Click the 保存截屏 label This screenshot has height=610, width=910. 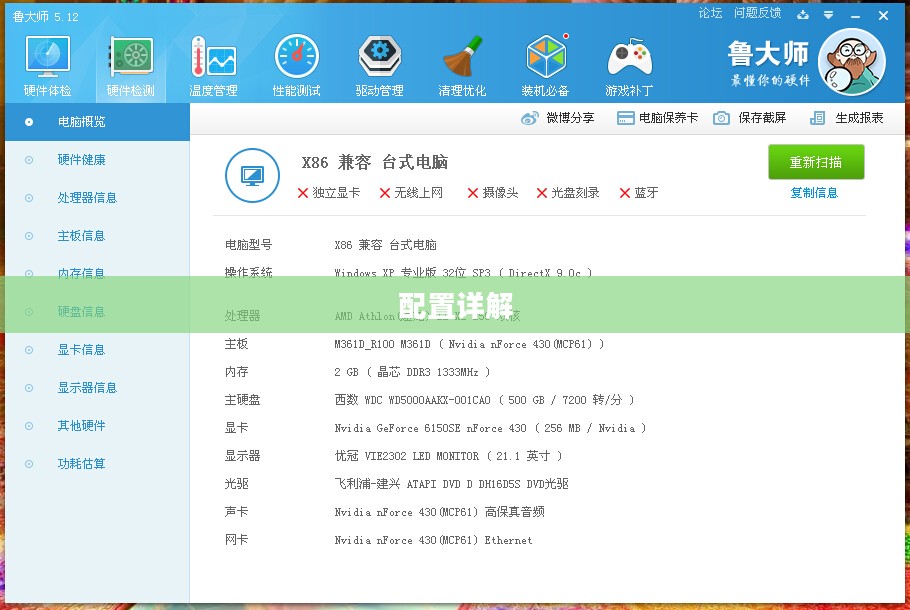point(762,118)
